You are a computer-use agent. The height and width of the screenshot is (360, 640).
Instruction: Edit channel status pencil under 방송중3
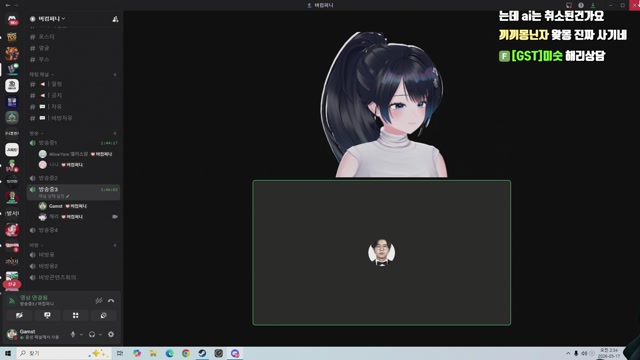67,196
